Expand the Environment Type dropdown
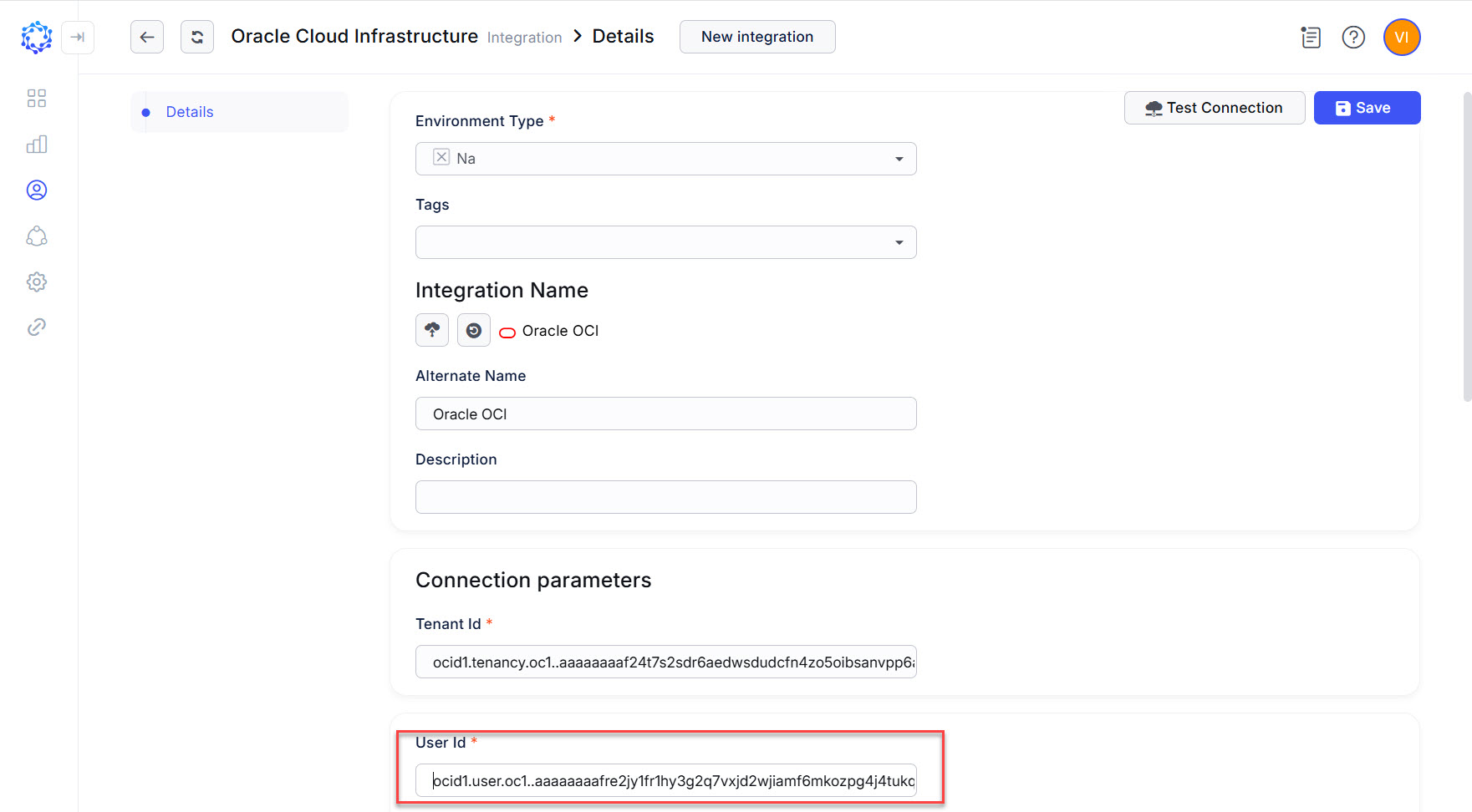 899,158
